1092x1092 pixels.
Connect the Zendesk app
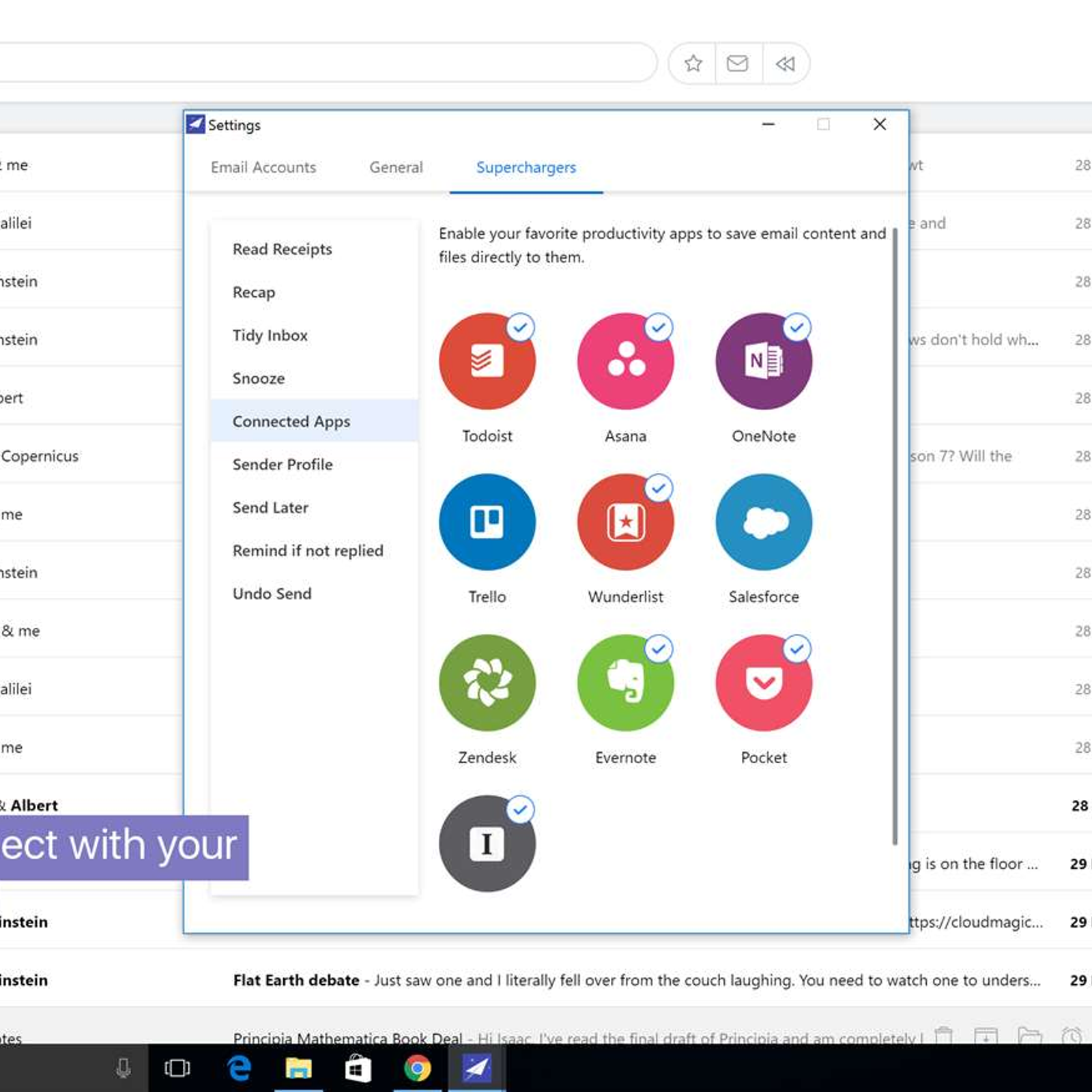point(487,682)
